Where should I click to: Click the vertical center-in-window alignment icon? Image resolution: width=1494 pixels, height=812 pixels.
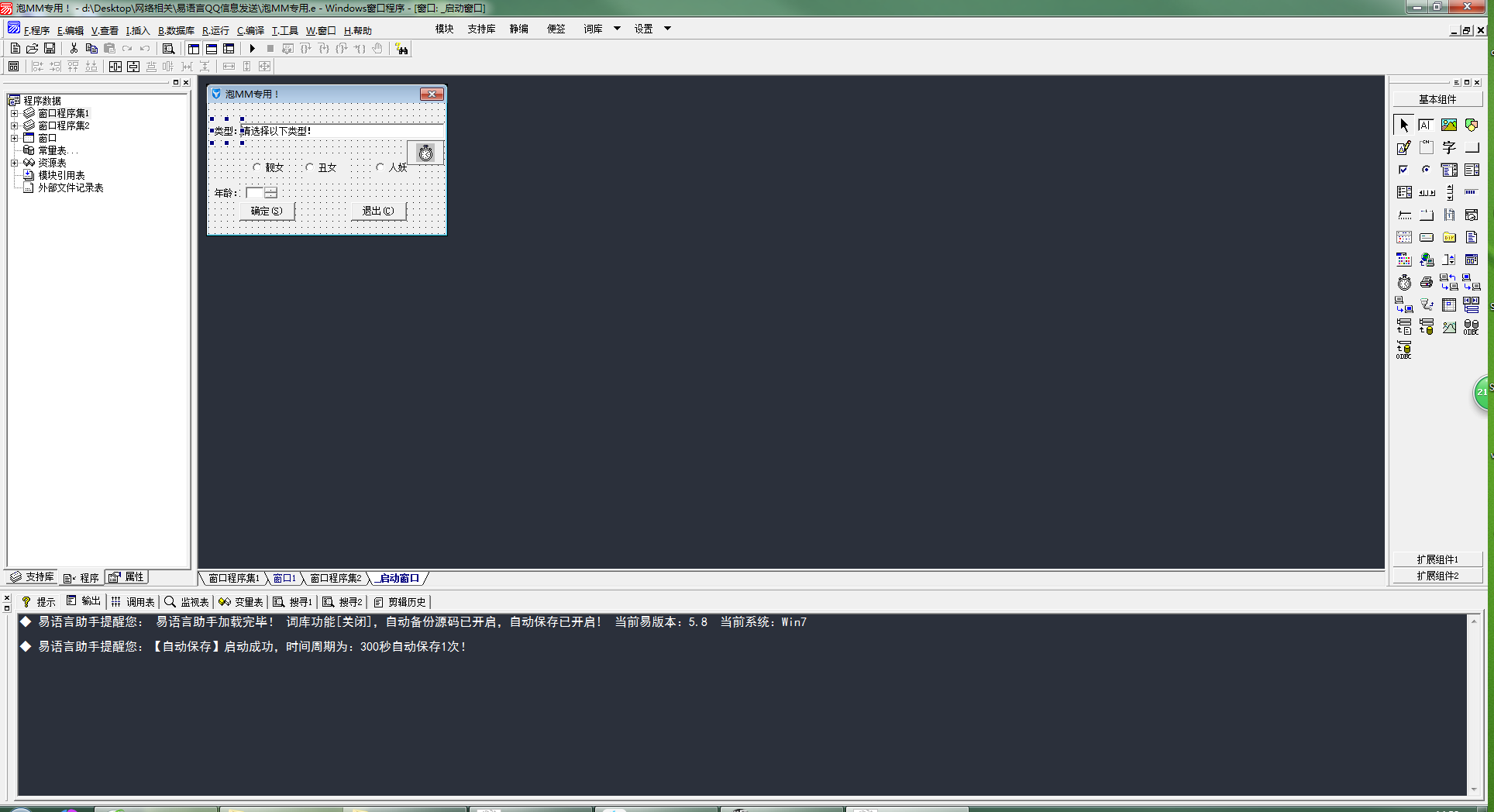133,67
